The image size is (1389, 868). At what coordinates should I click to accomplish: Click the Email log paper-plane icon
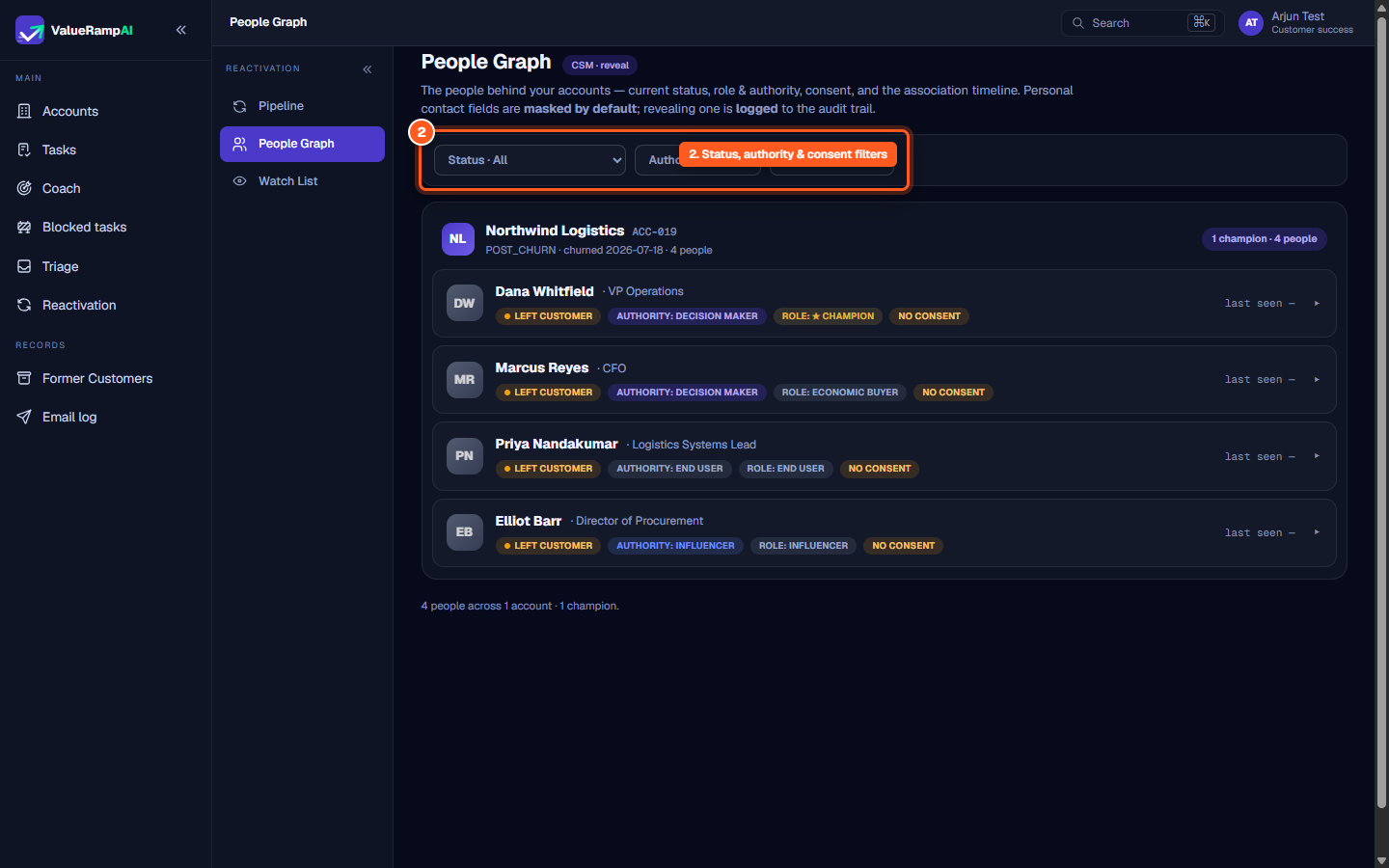[x=24, y=417]
